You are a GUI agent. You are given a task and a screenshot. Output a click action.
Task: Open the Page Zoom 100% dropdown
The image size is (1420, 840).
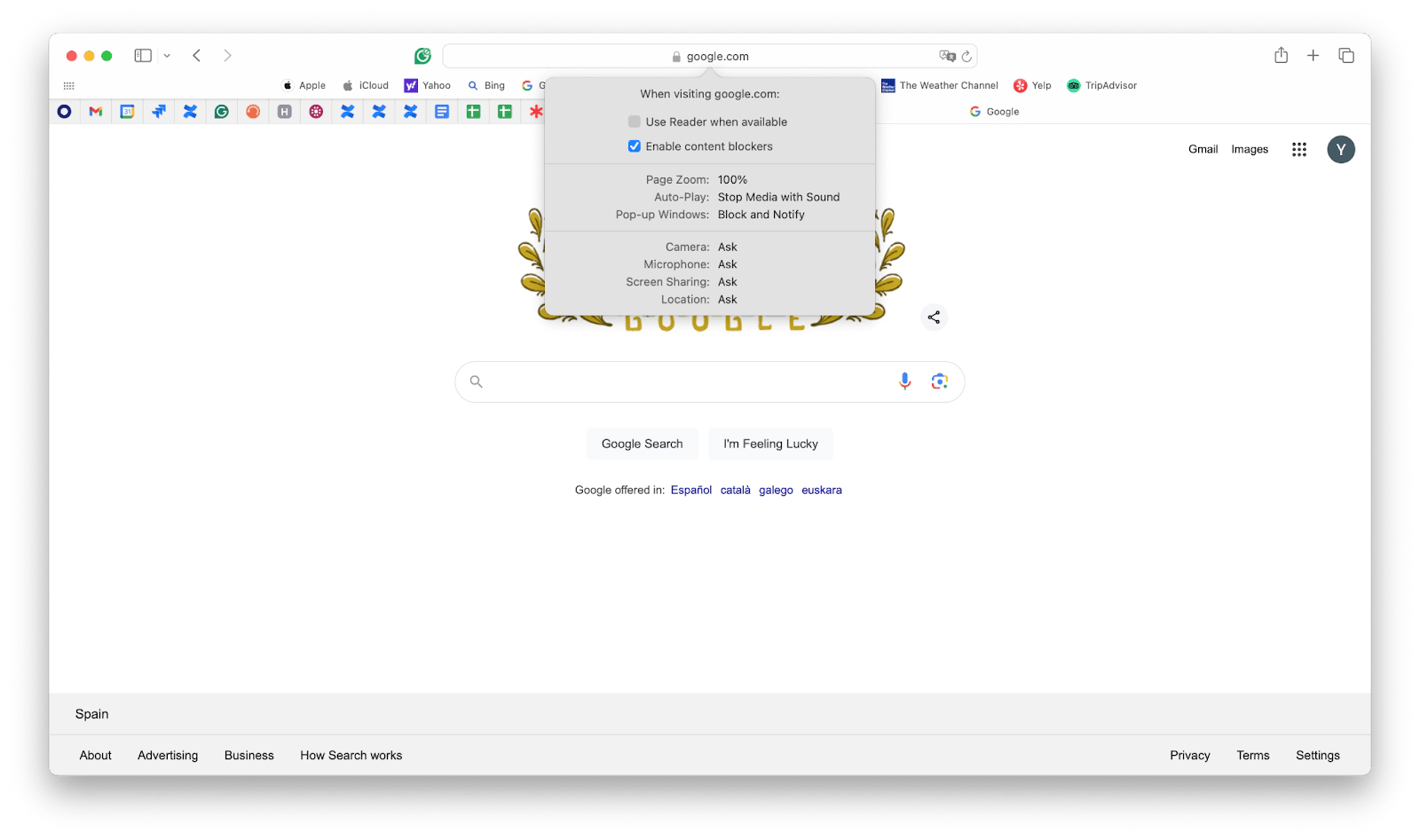point(732,180)
